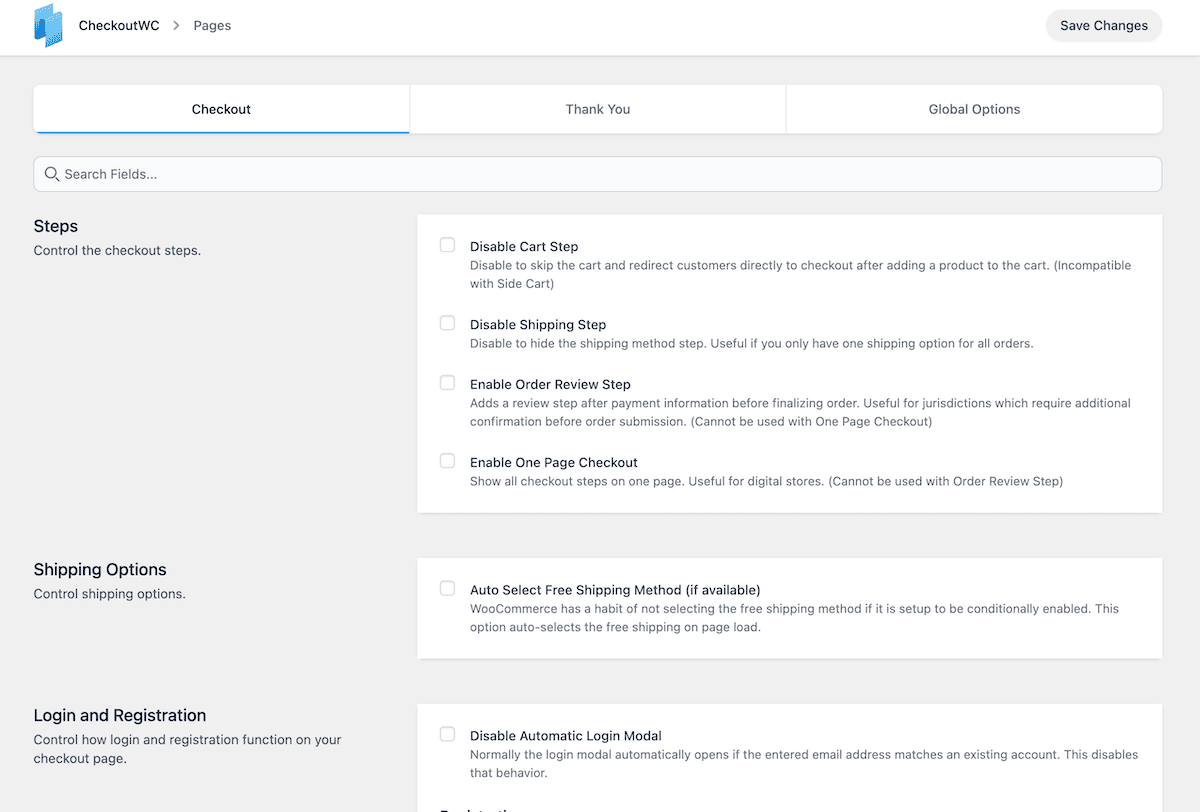Click the CheckoutWC logo icon
The width and height of the screenshot is (1200, 812).
click(x=48, y=26)
